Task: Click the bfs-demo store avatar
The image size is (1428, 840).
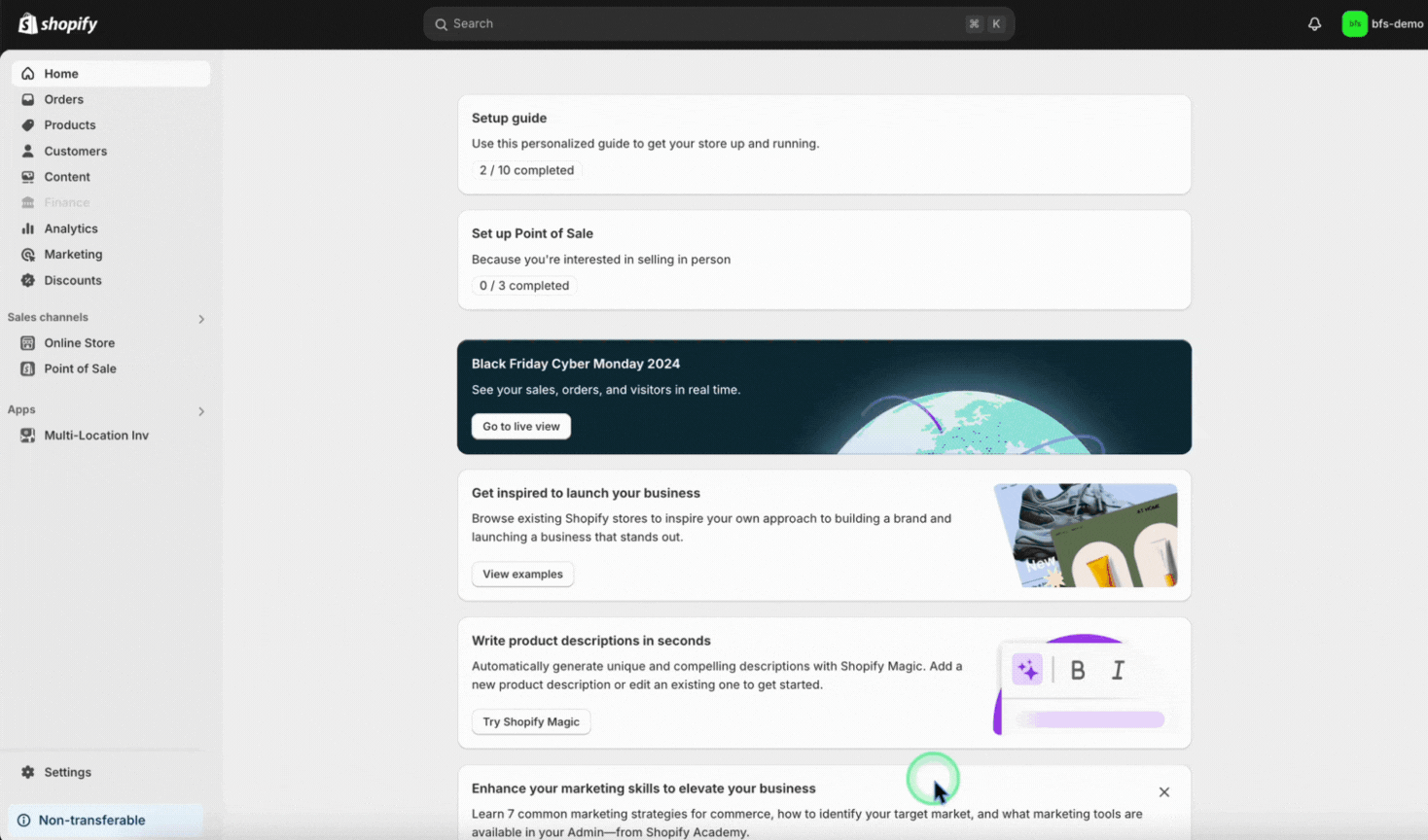Action: pos(1354,24)
